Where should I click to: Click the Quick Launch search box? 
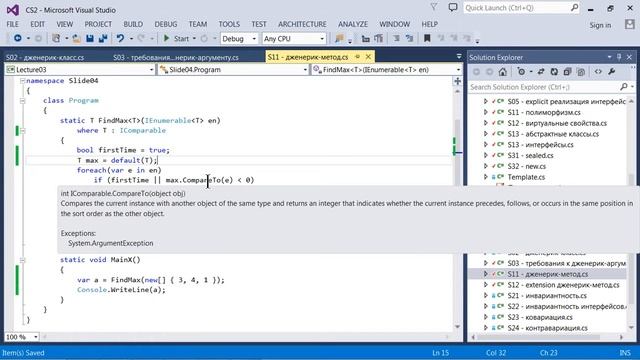click(521, 8)
